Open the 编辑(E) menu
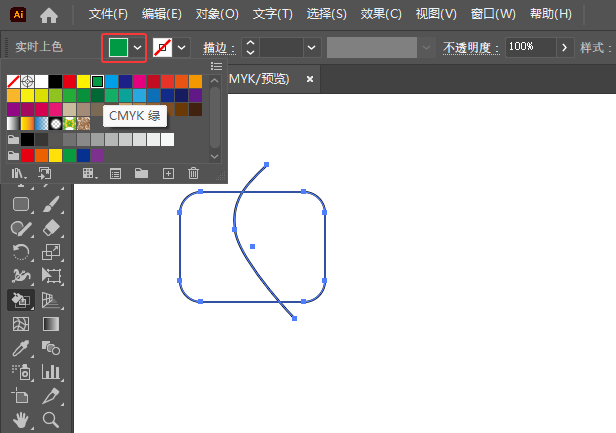This screenshot has width=616, height=433. [161, 14]
